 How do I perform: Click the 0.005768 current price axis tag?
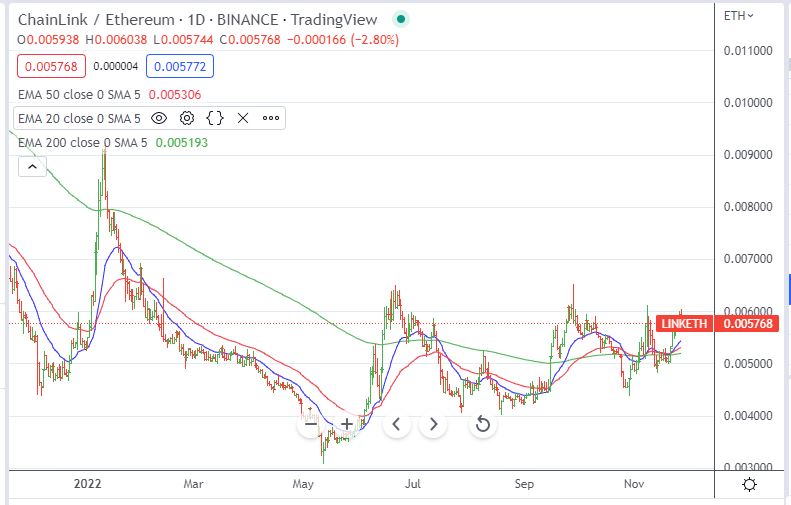point(748,323)
